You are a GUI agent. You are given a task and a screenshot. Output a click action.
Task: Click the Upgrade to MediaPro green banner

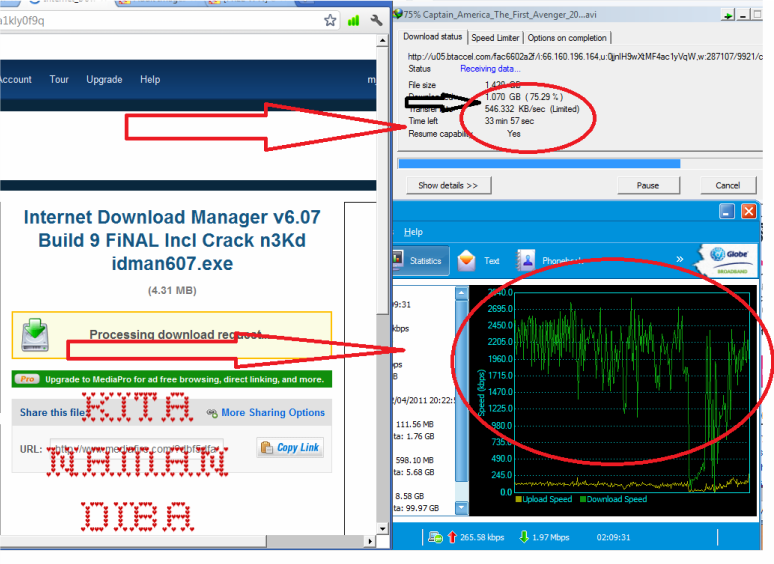(x=172, y=379)
